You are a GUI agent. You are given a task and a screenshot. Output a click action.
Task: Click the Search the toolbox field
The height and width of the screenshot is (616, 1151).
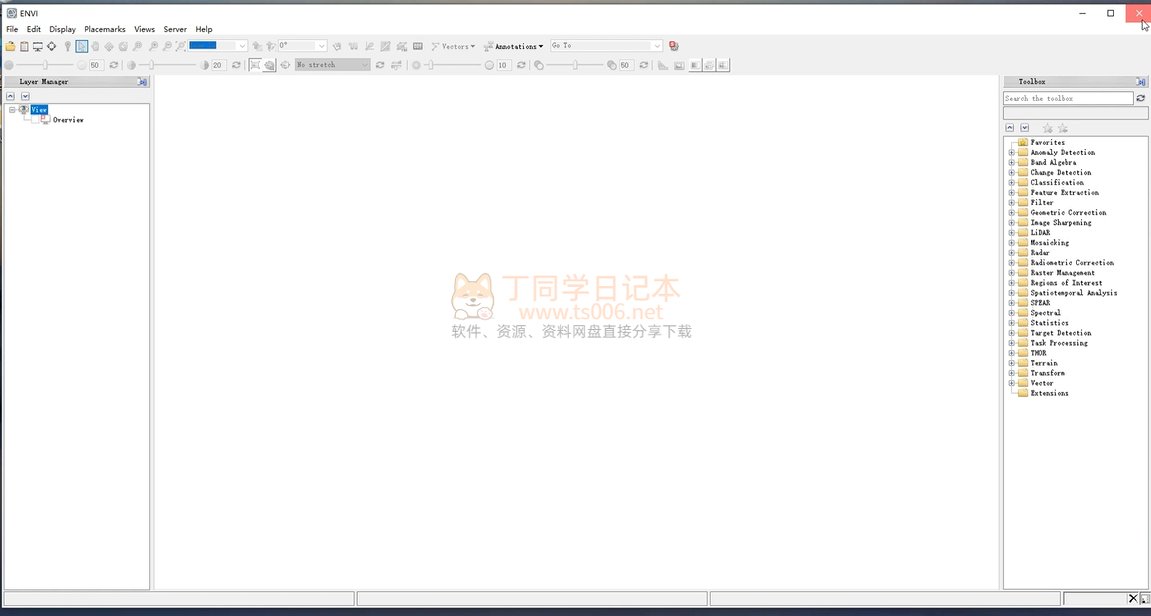point(1068,98)
